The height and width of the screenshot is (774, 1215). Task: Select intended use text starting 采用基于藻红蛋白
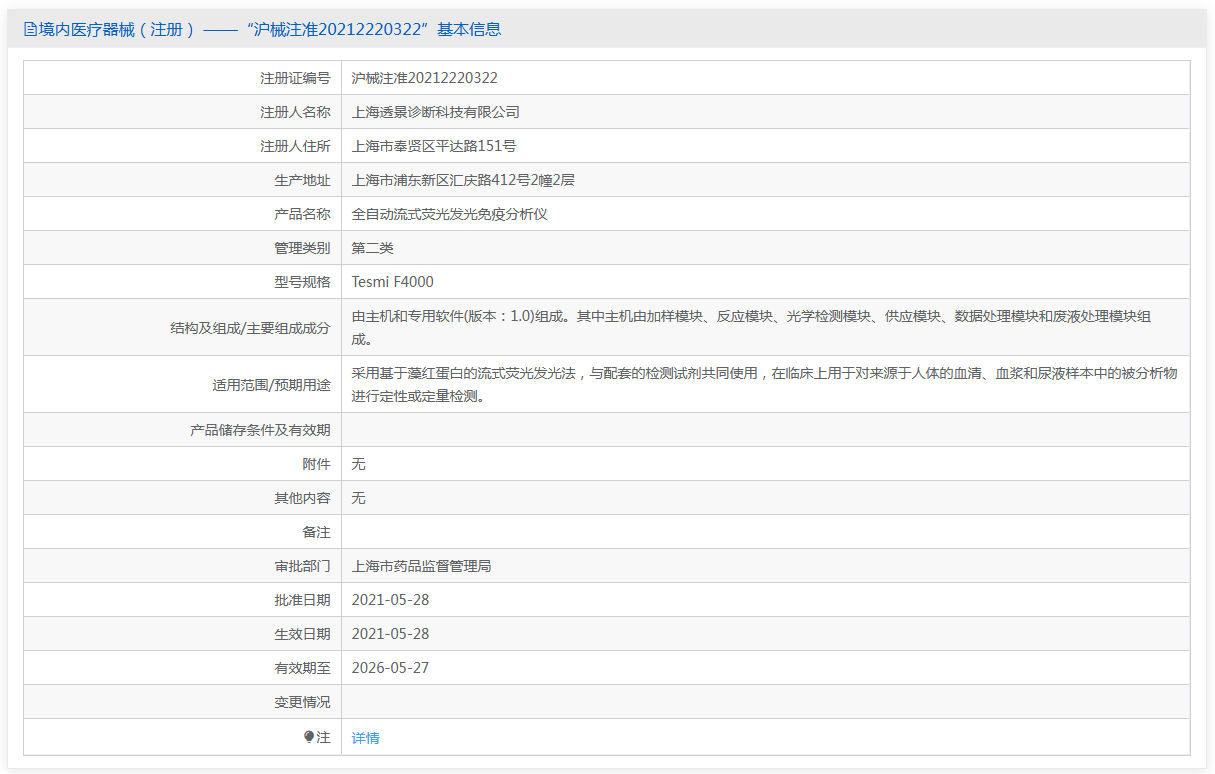[765, 385]
